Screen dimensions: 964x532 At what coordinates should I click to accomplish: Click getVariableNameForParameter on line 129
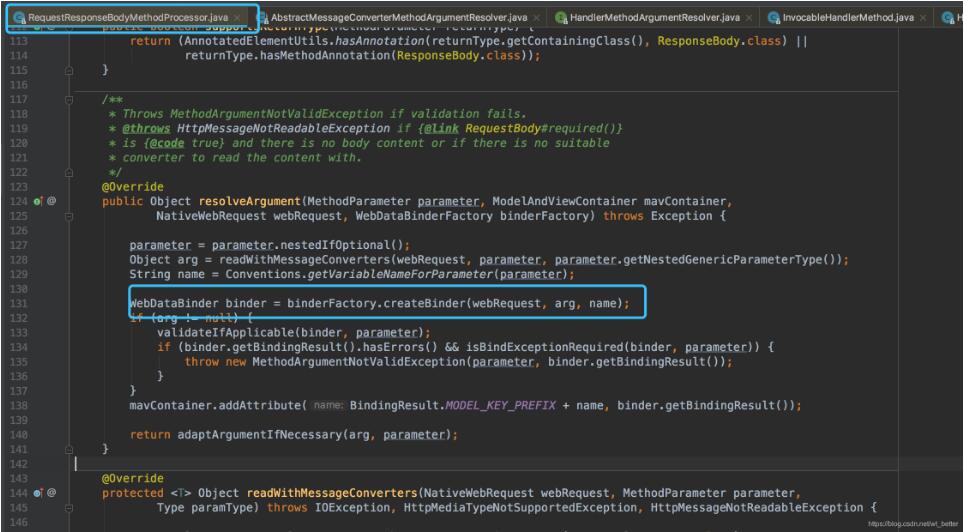[401, 274]
